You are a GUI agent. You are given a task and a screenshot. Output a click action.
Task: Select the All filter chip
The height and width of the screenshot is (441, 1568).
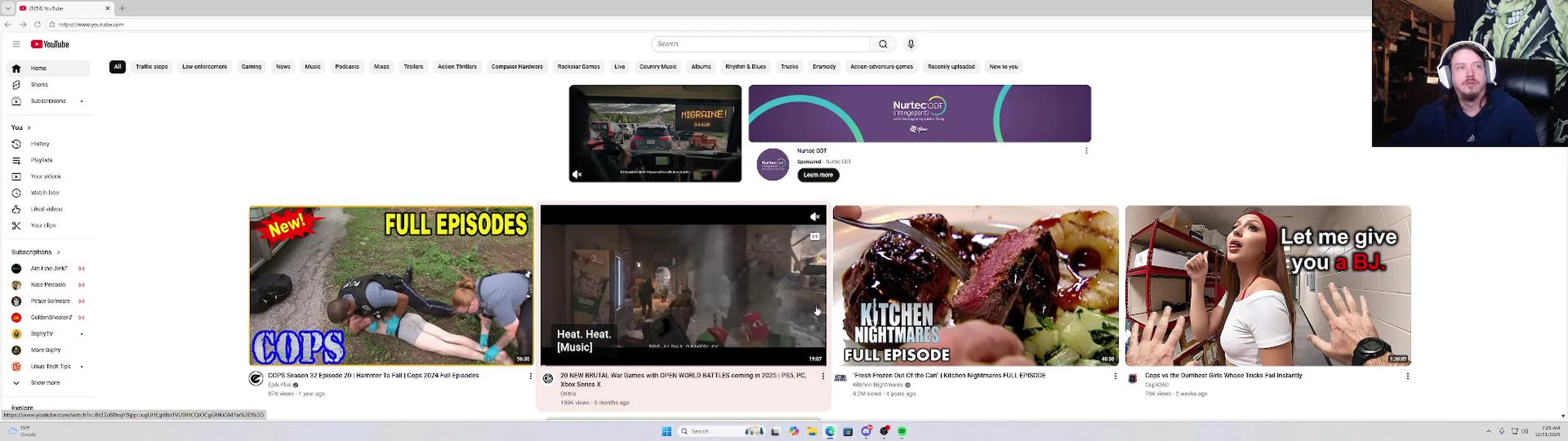pos(118,67)
